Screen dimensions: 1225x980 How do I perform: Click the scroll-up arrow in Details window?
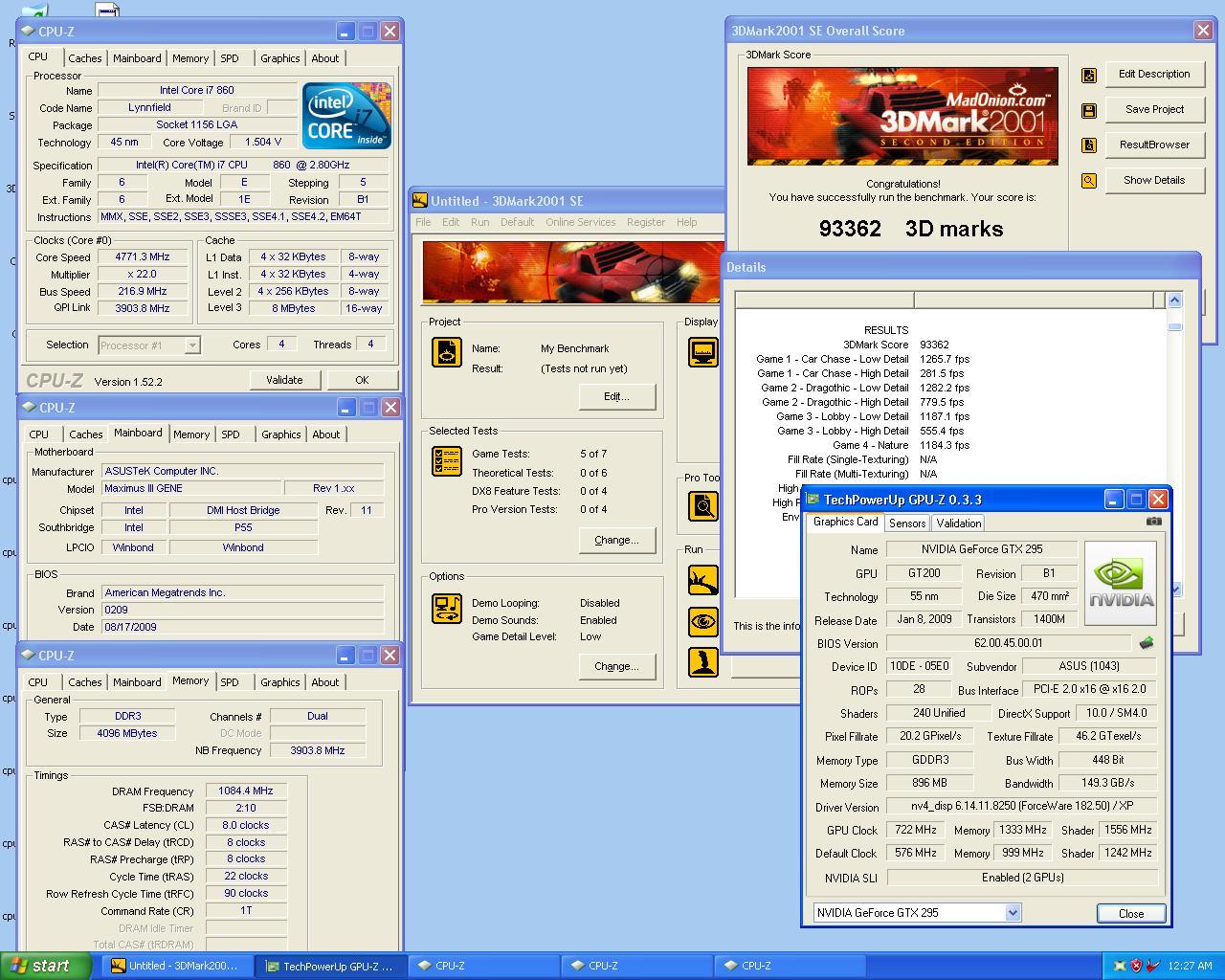[x=1174, y=301]
